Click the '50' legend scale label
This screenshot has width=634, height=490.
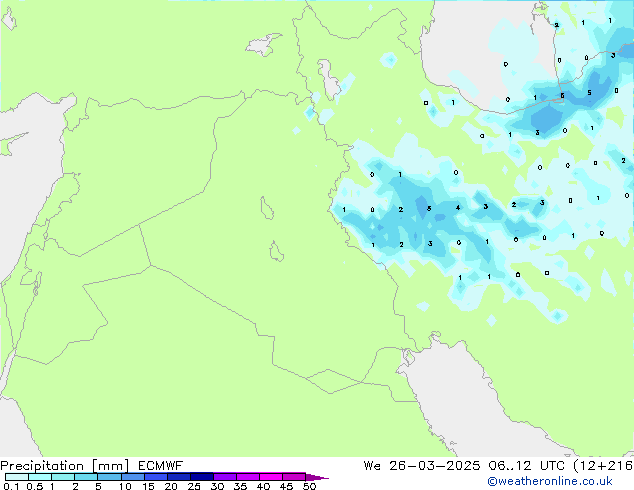tap(309, 486)
